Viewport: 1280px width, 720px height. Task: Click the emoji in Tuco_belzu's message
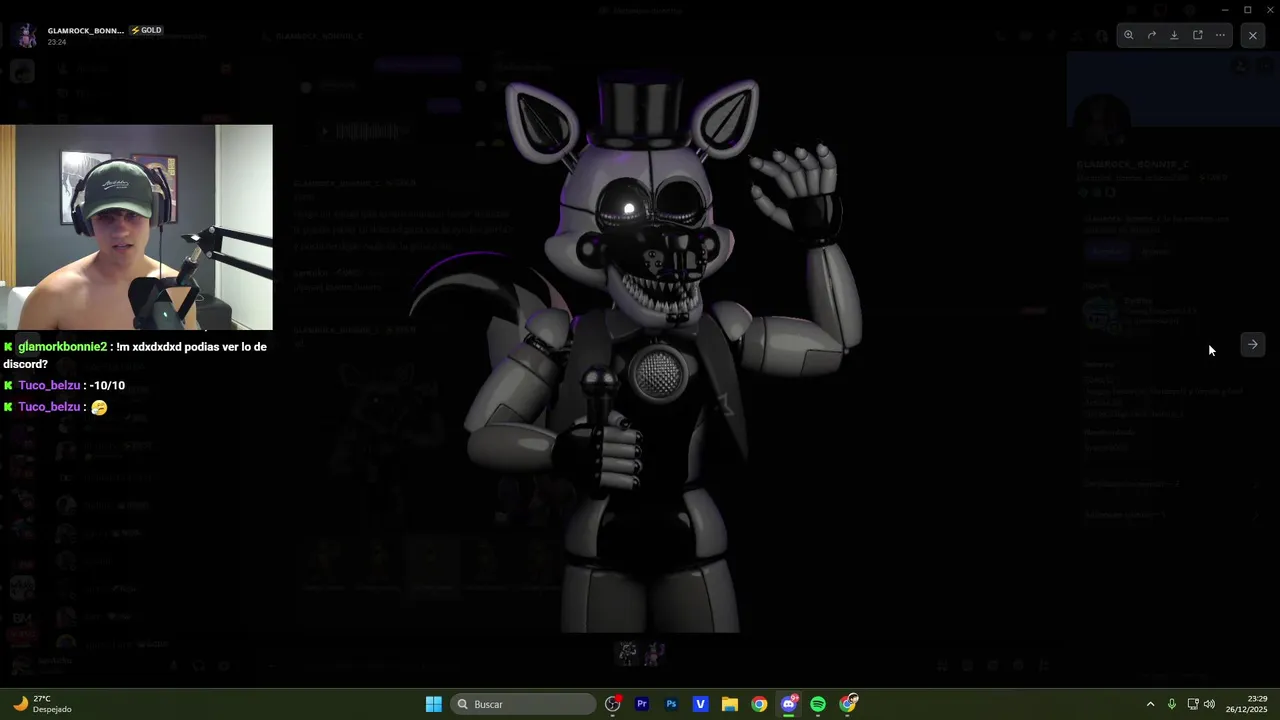[98, 407]
